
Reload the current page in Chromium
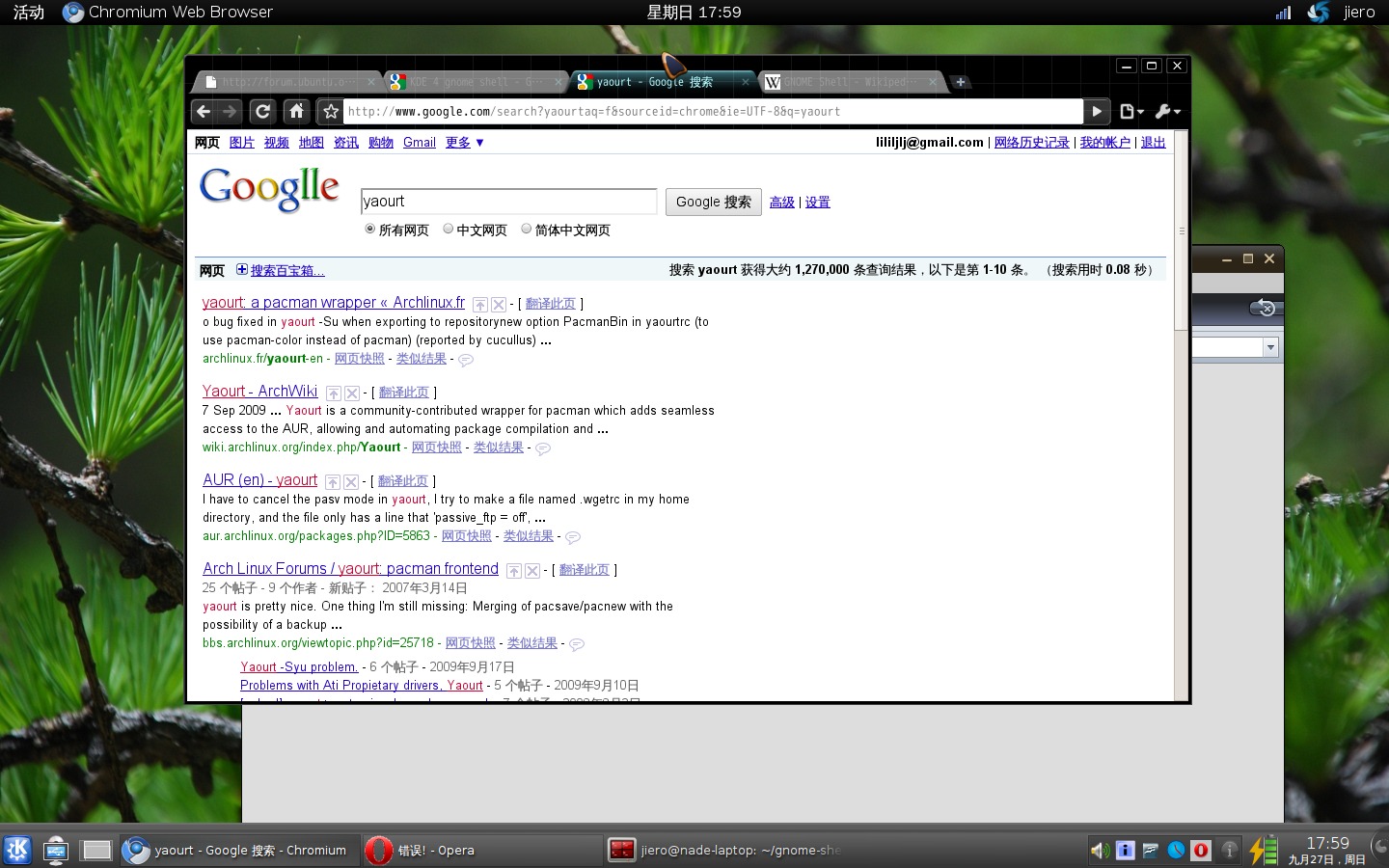point(262,111)
